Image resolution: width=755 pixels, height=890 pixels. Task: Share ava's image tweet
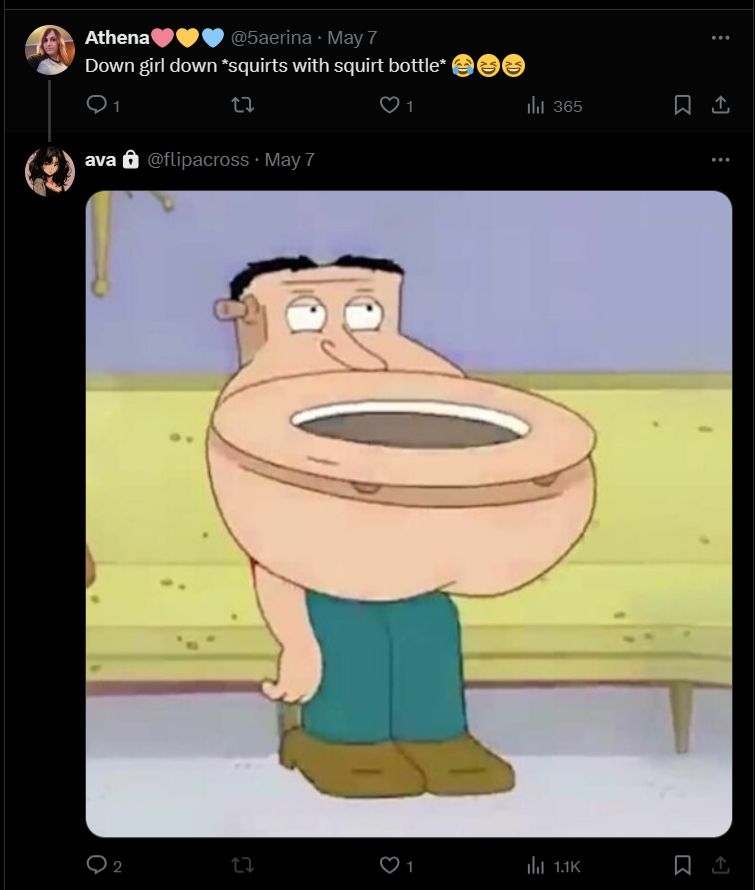tap(720, 866)
